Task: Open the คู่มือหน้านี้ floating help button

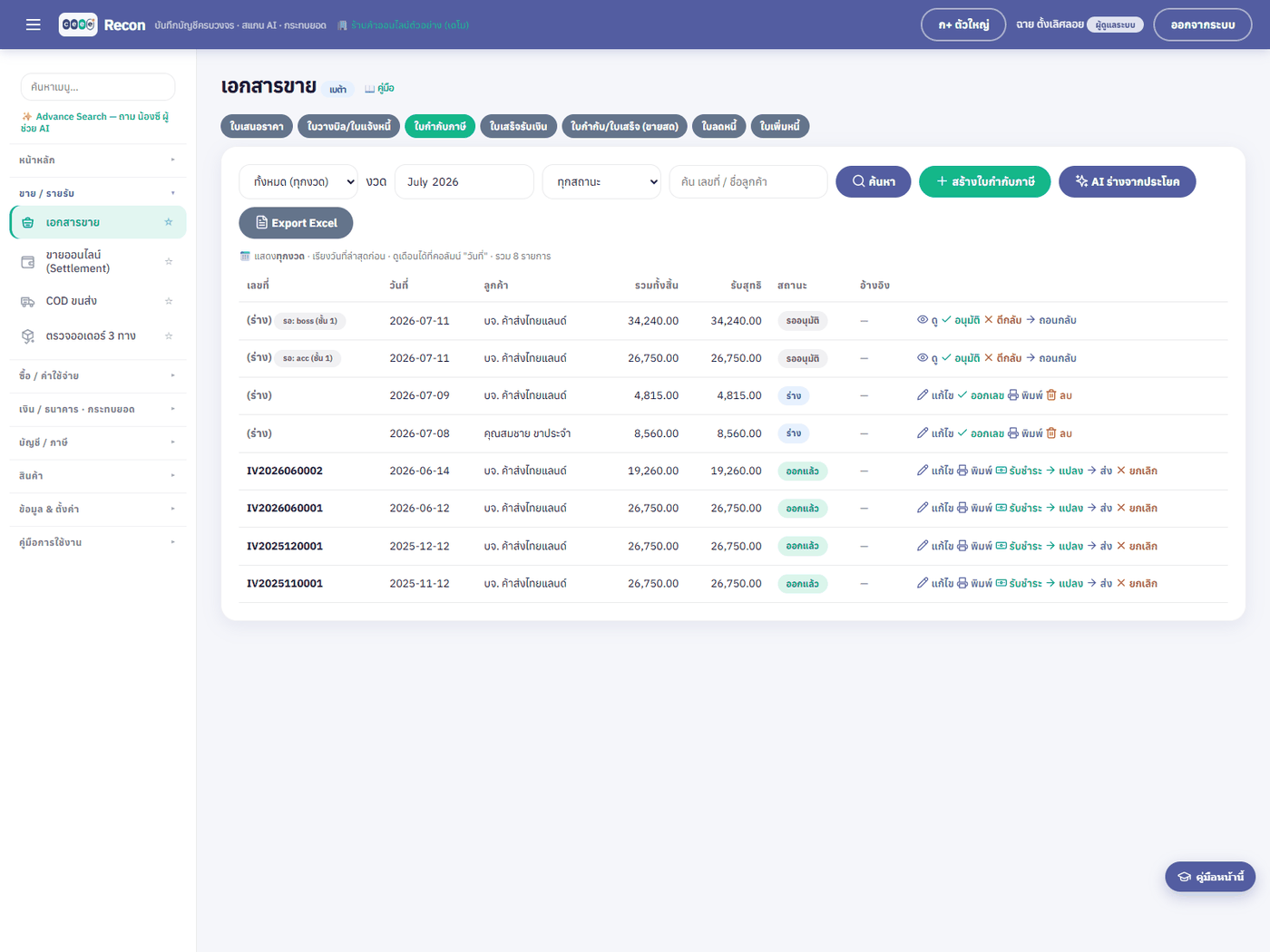Action: (x=1210, y=877)
